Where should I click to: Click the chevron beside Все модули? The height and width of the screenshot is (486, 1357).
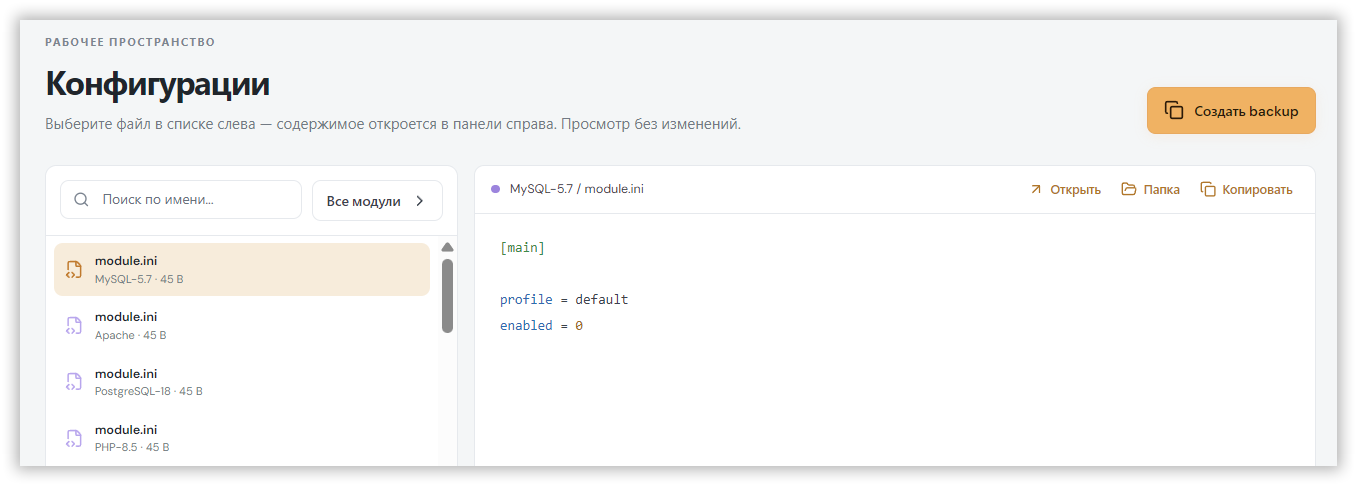(420, 201)
